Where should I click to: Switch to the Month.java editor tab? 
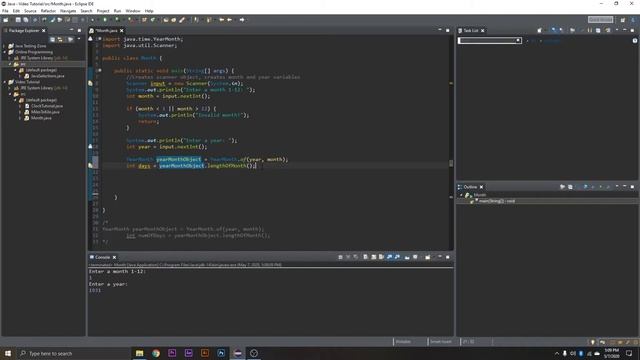point(107,31)
